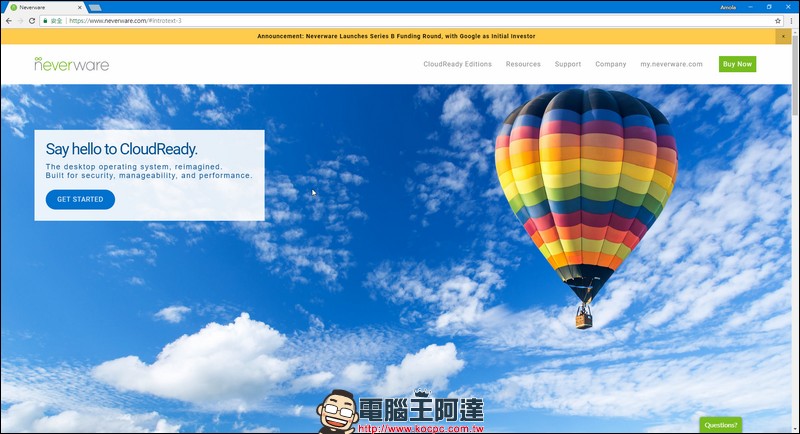Image resolution: width=800 pixels, height=434 pixels.
Task: Click the browser forward arrow
Action: [20, 21]
